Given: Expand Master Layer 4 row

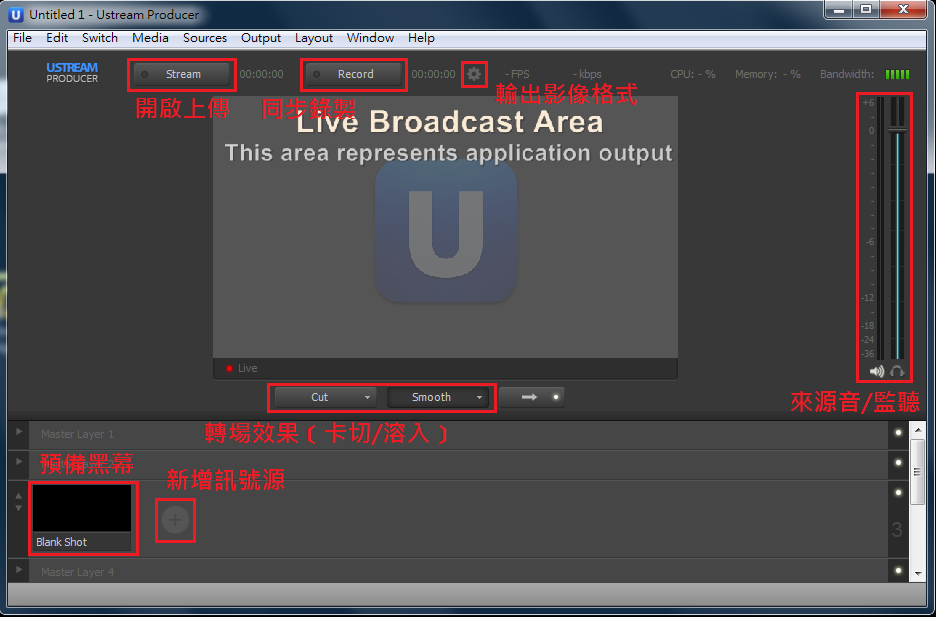Looking at the screenshot, I should 17,570.
